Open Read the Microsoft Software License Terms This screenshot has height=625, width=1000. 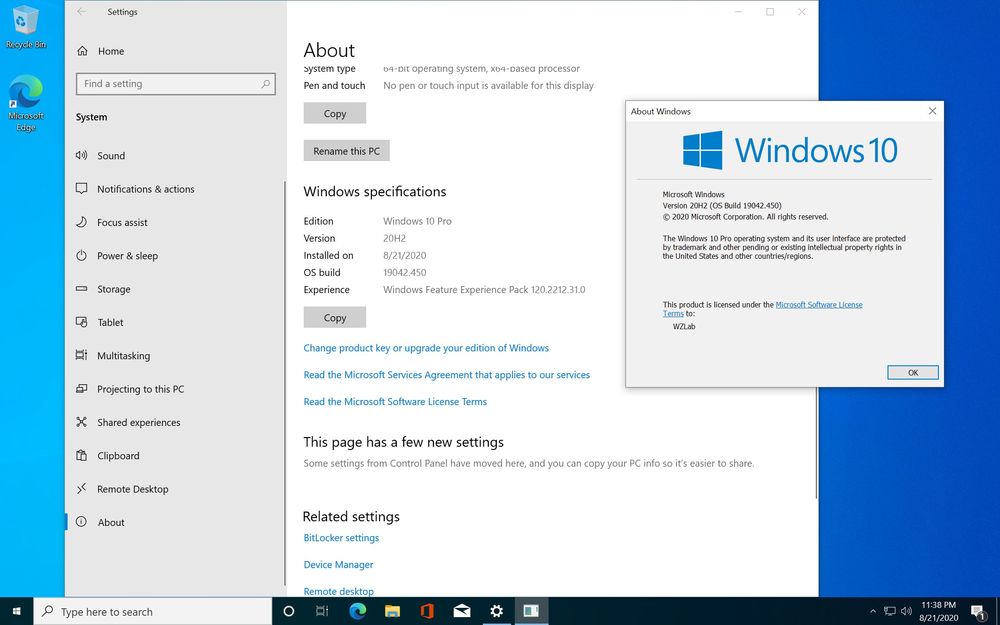[x=395, y=402]
